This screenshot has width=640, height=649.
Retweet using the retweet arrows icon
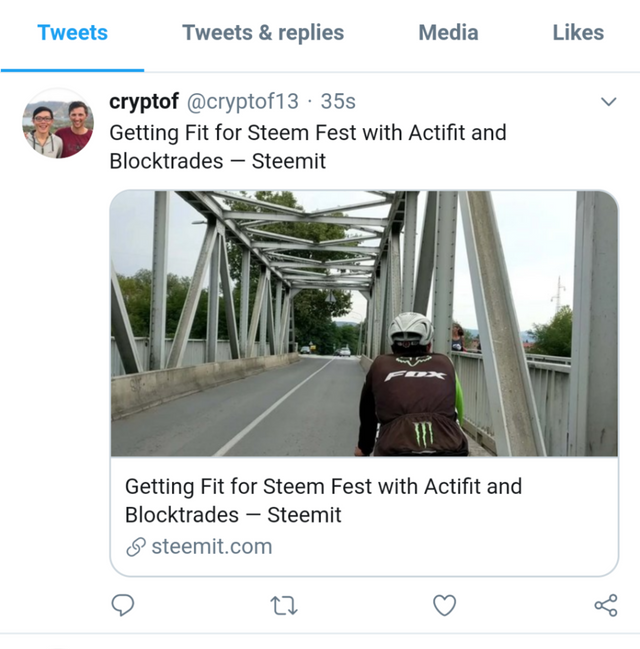(x=284, y=606)
